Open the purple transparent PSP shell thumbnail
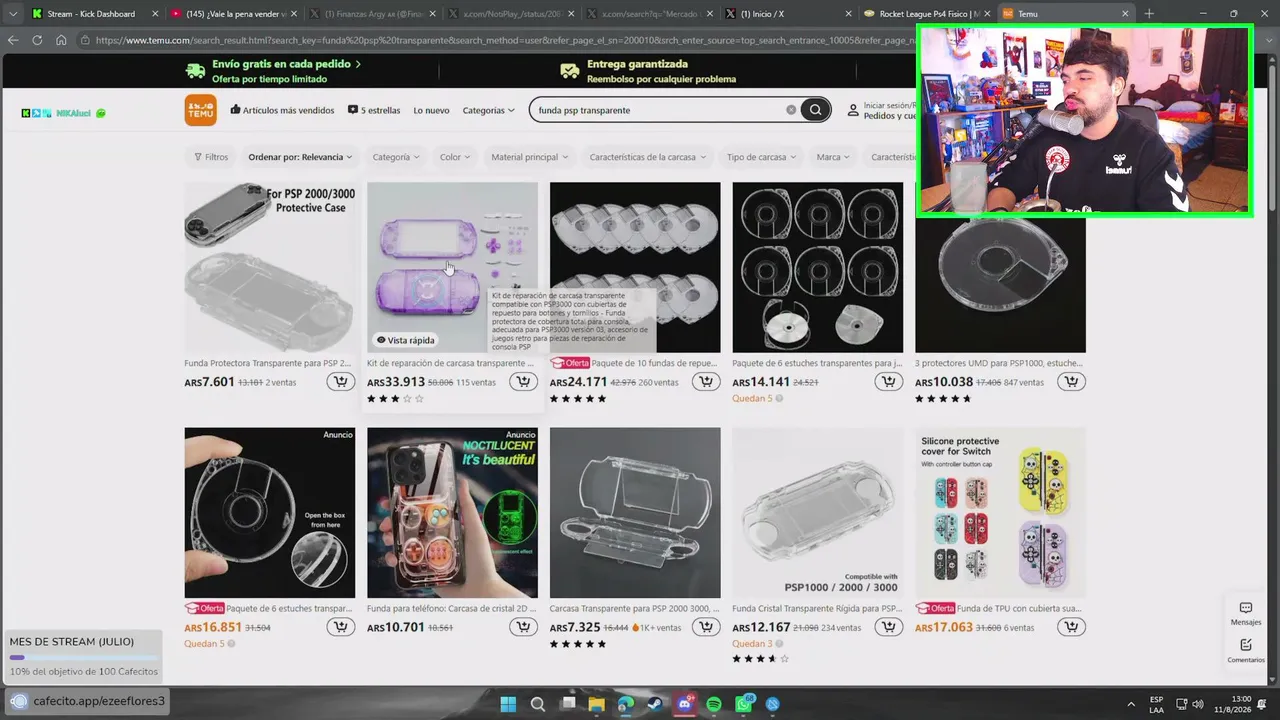1280x720 pixels. [x=452, y=267]
